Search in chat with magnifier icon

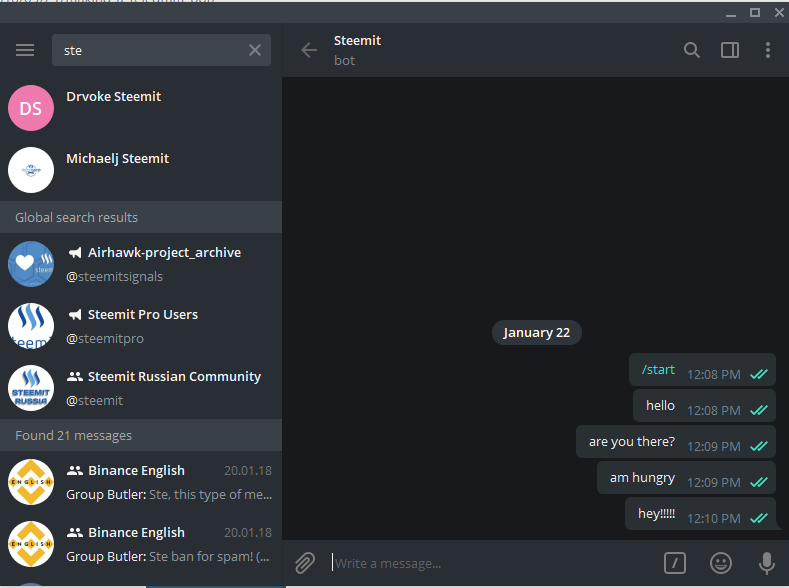(692, 50)
